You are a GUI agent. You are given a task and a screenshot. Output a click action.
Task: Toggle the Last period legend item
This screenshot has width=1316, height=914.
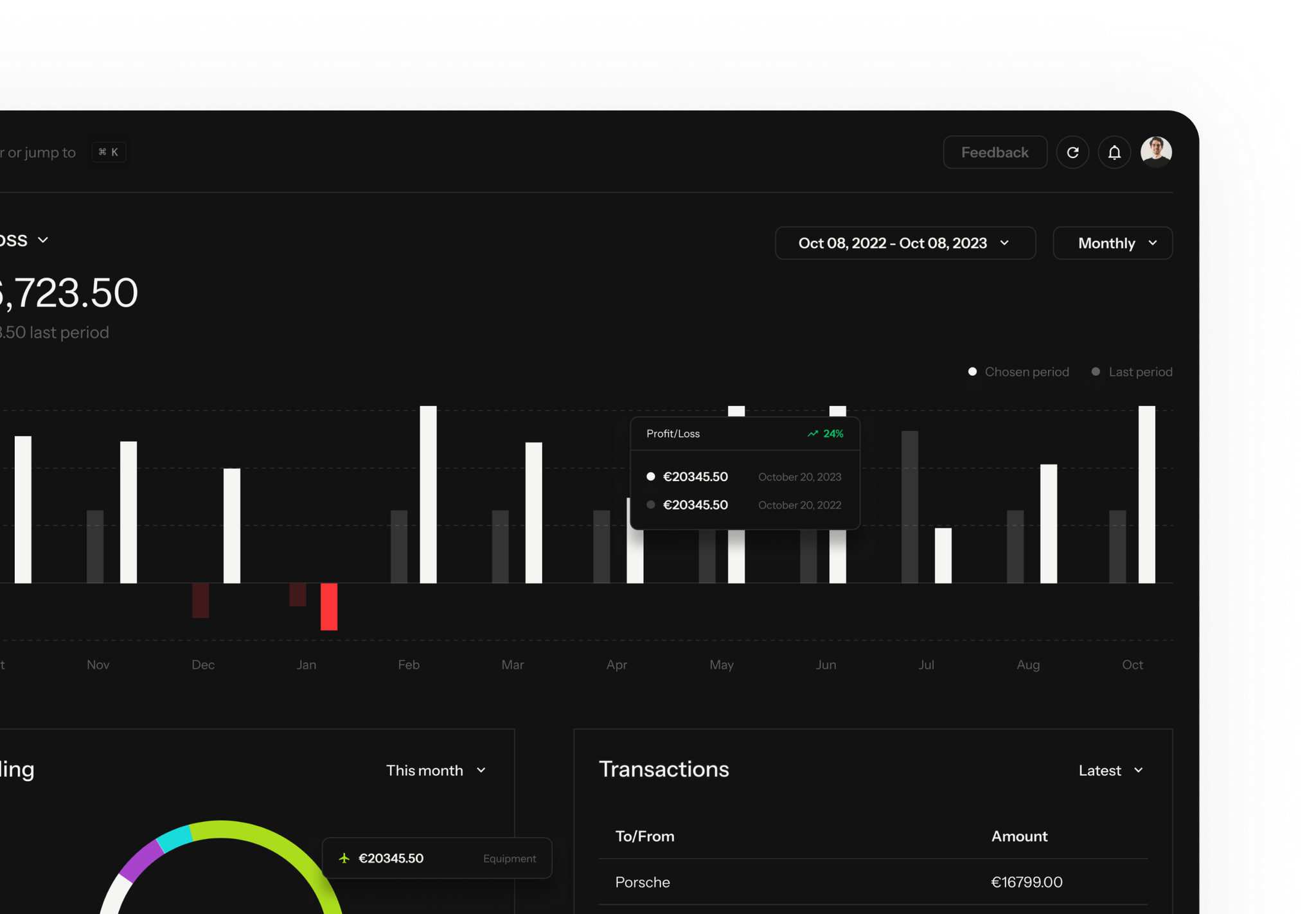tap(1132, 372)
